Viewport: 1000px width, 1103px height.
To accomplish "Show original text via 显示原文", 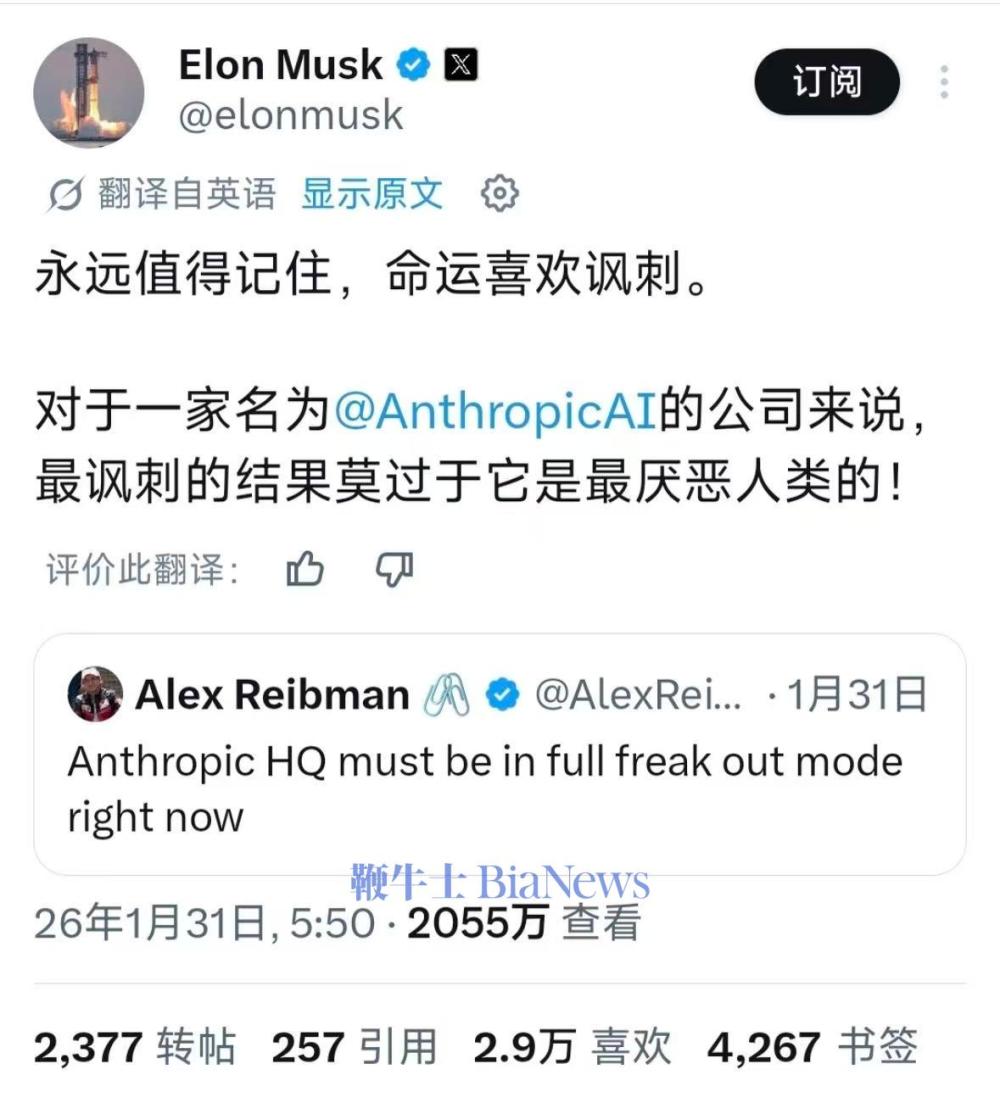I will (372, 193).
